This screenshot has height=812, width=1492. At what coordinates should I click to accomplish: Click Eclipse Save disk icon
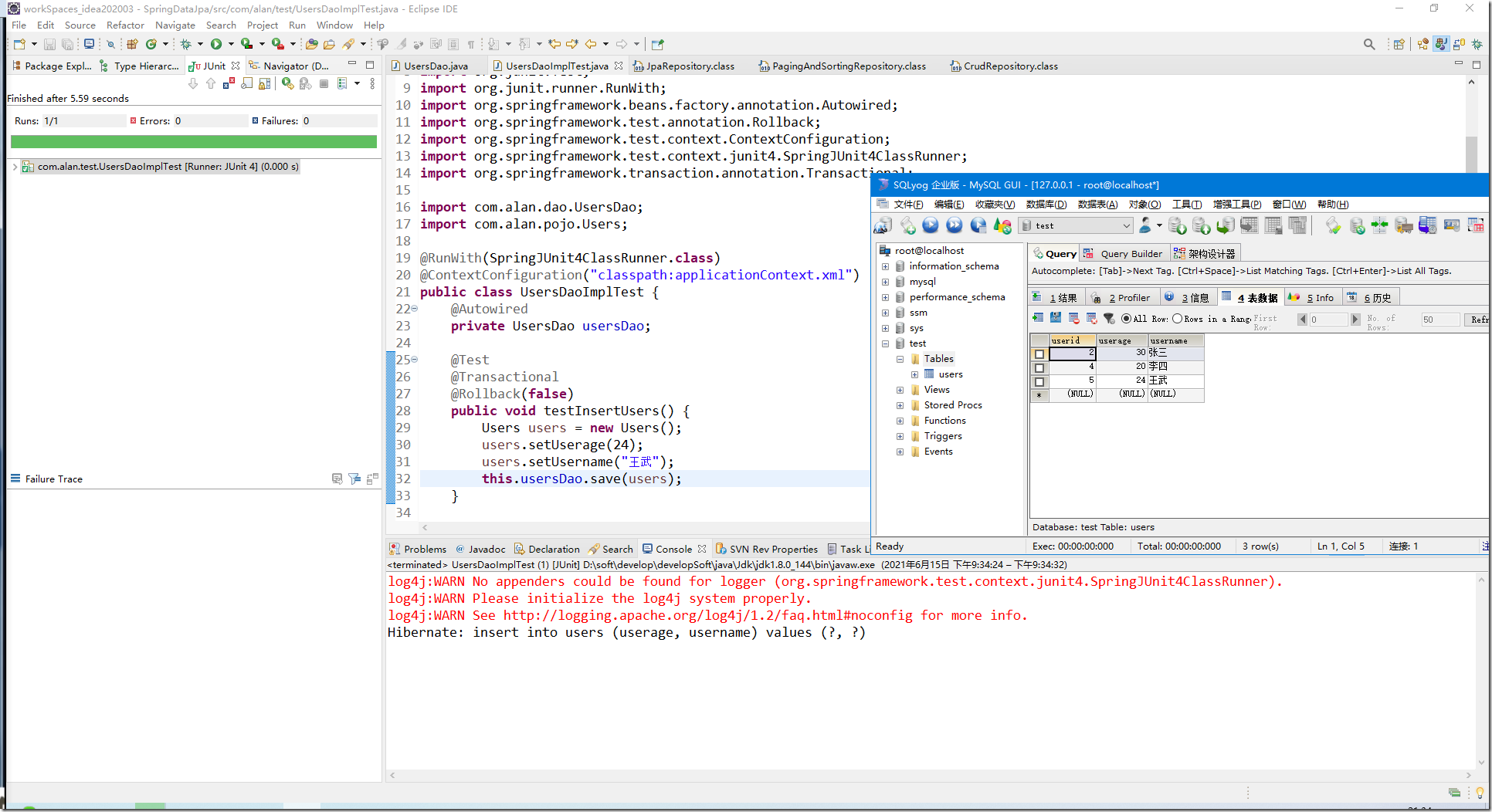[49, 44]
